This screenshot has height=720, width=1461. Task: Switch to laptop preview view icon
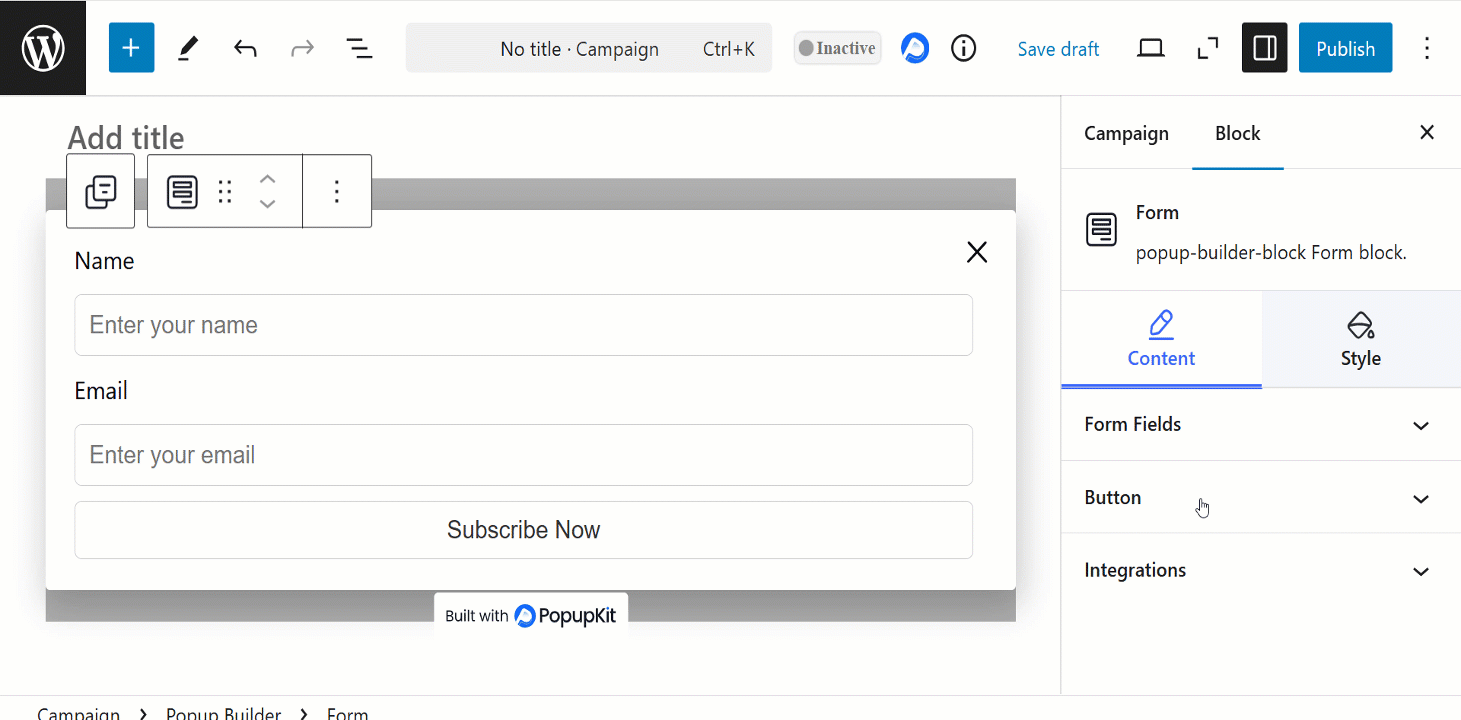[1151, 48]
